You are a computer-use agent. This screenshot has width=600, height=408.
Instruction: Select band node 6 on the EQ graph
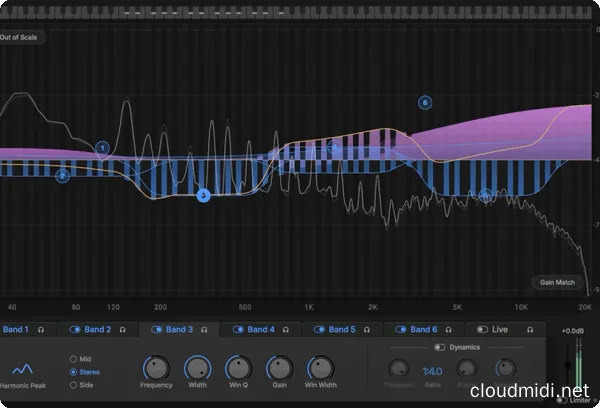pos(425,103)
